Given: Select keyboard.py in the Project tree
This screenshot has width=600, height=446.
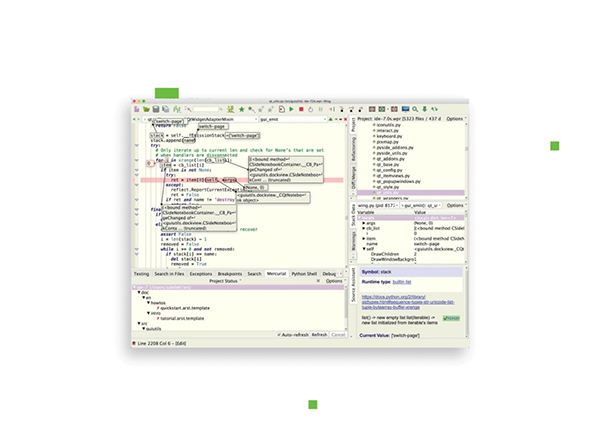Looking at the screenshot, I should pos(389,136).
